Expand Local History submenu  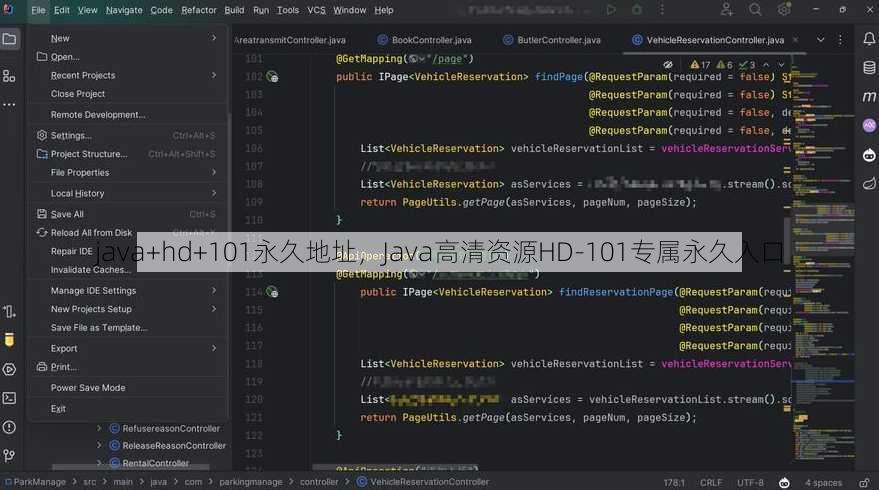tap(214, 193)
